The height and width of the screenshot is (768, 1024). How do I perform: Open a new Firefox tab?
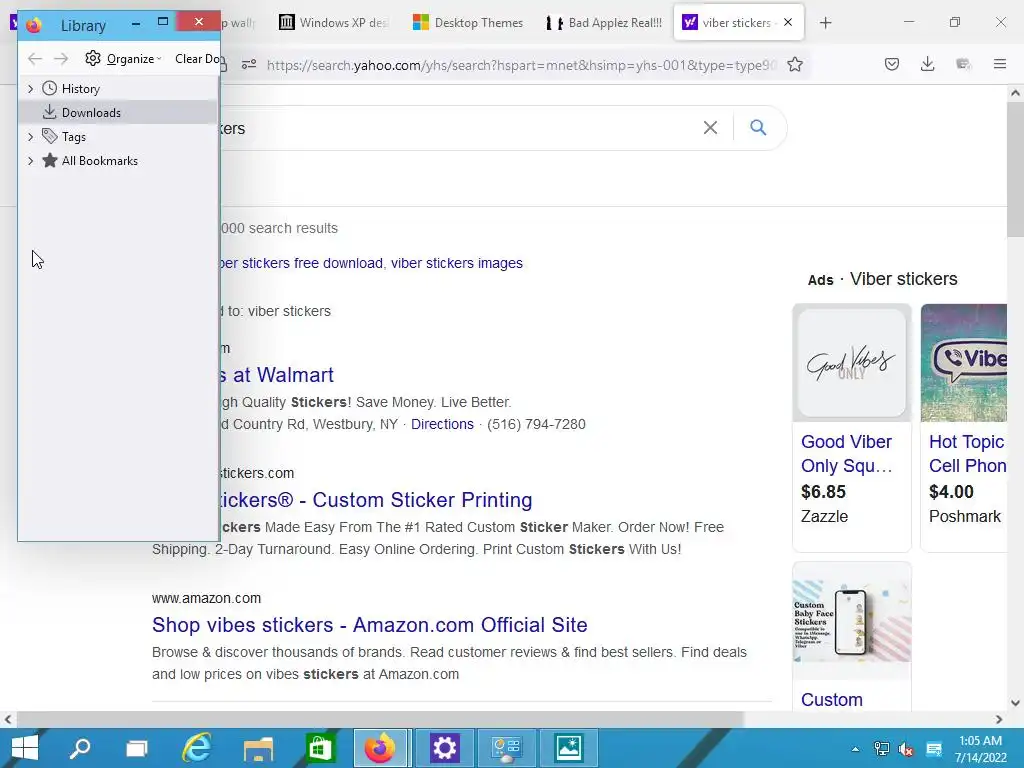point(825,23)
